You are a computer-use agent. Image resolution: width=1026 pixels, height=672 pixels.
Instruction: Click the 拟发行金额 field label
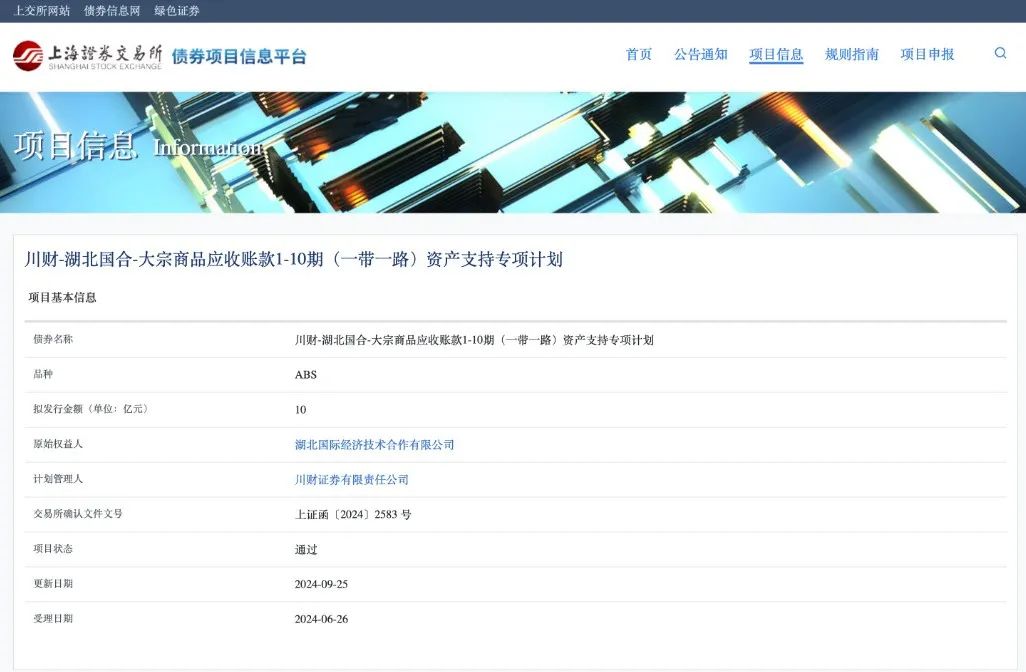92,409
